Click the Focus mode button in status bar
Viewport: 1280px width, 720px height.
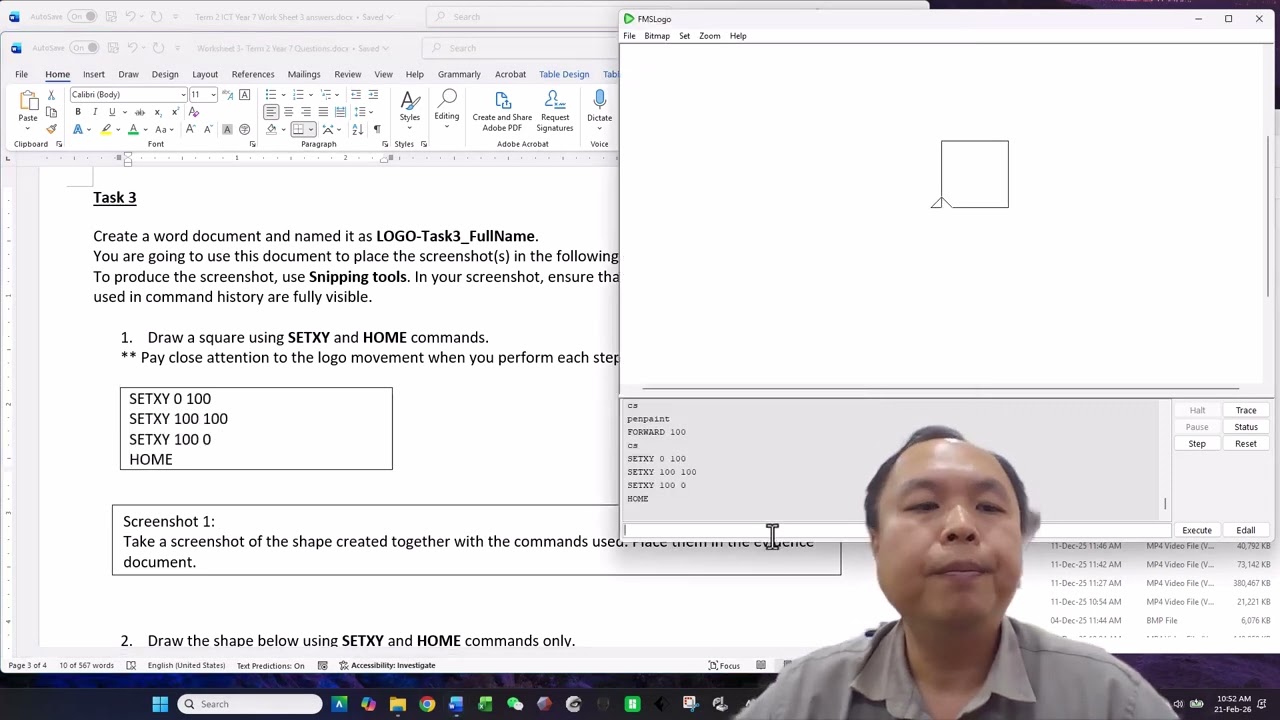coord(724,666)
